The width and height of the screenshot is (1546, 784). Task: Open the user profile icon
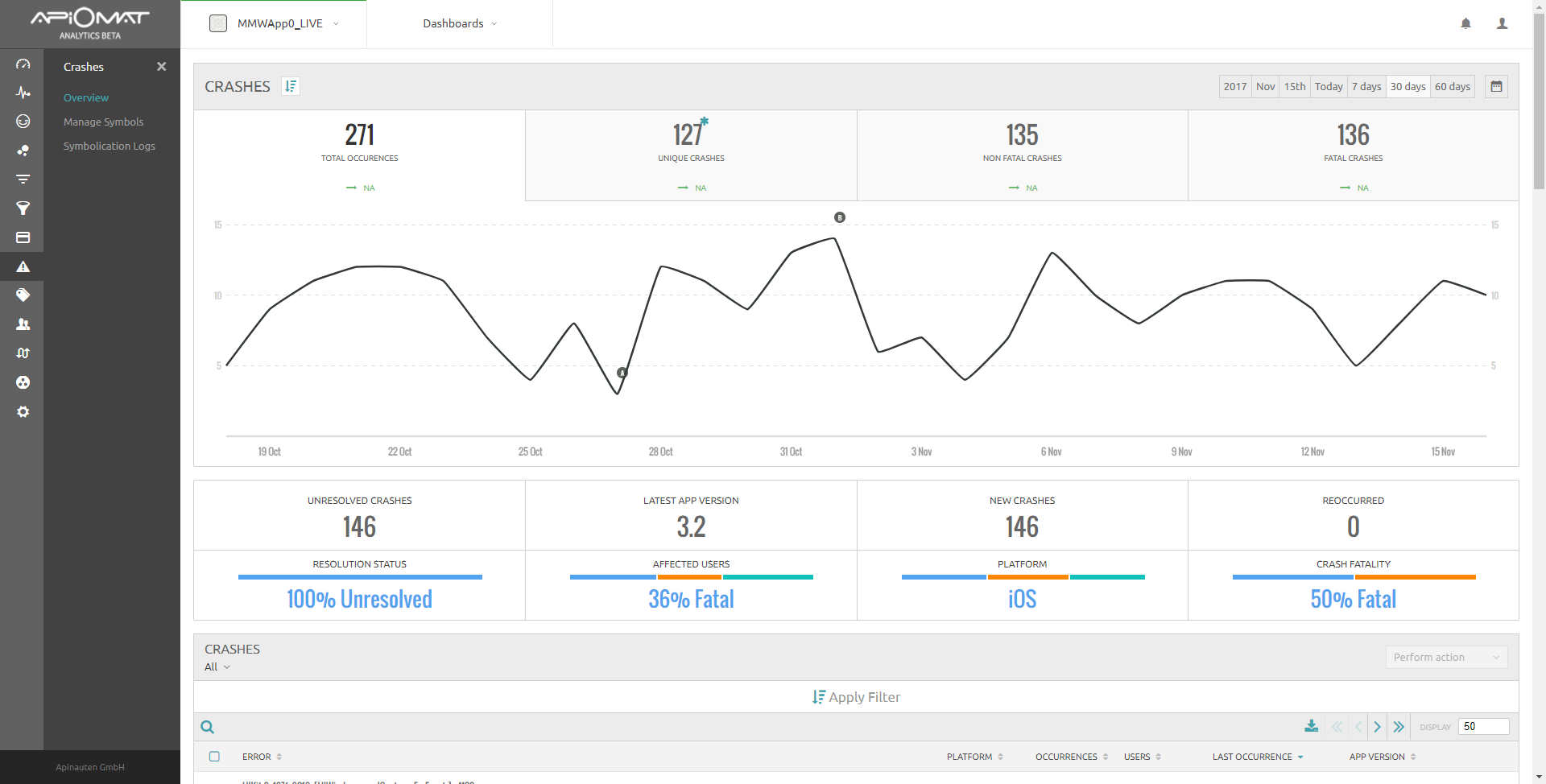pyautogui.click(x=1502, y=23)
